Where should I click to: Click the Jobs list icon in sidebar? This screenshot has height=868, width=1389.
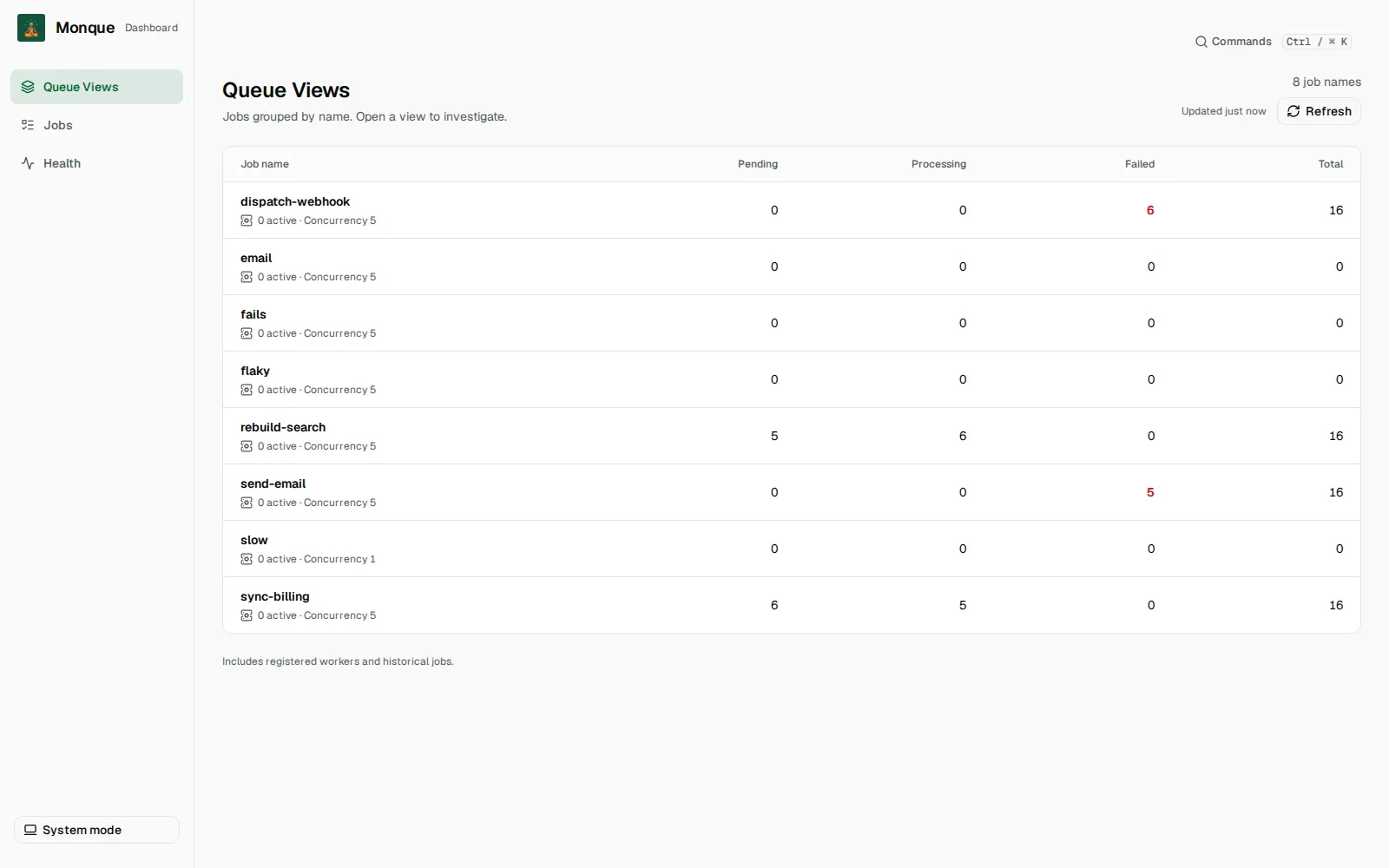tap(28, 125)
